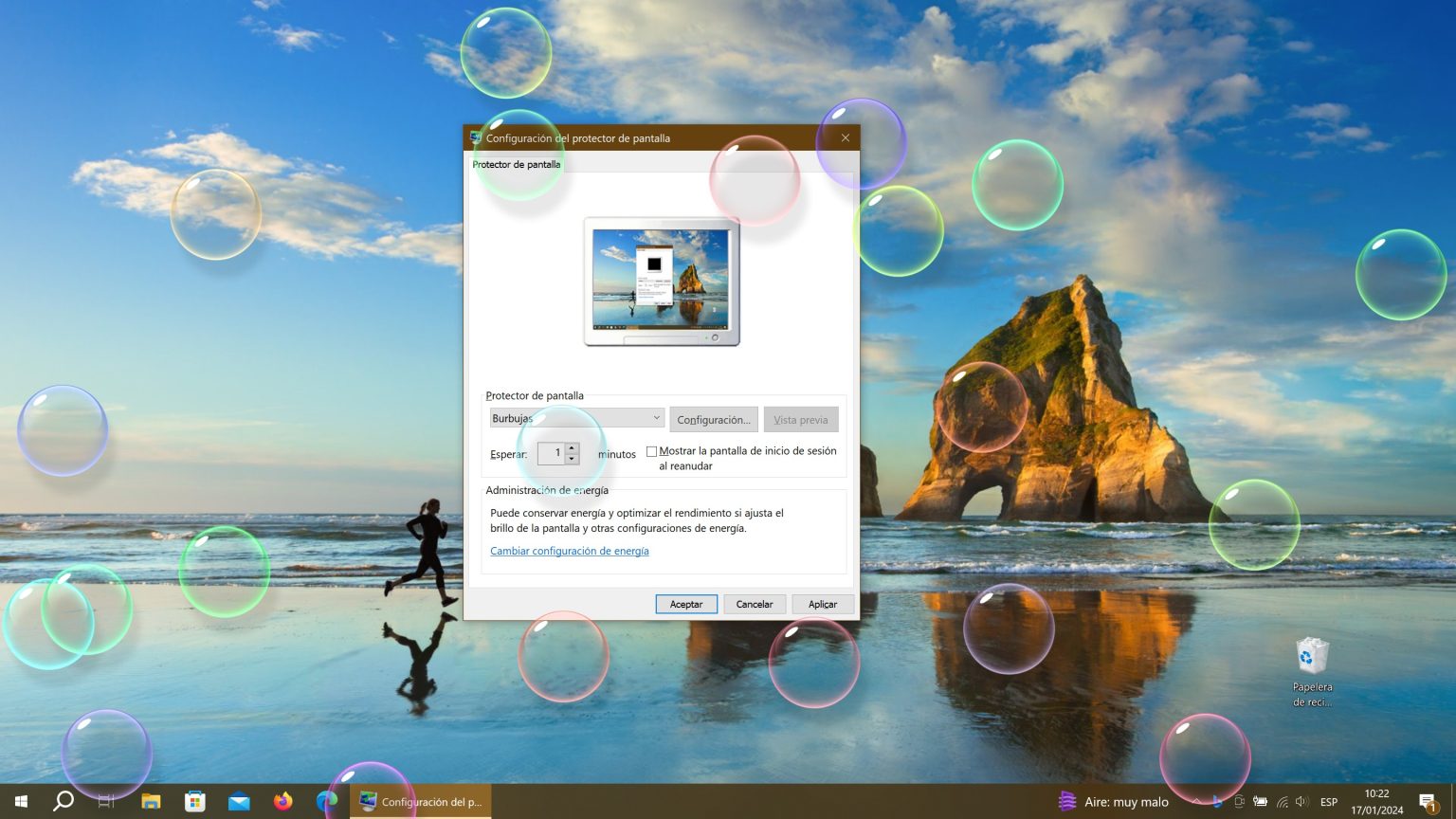Open Microsoft Edge from the taskbar
The width and height of the screenshot is (1456, 819).
click(x=327, y=802)
